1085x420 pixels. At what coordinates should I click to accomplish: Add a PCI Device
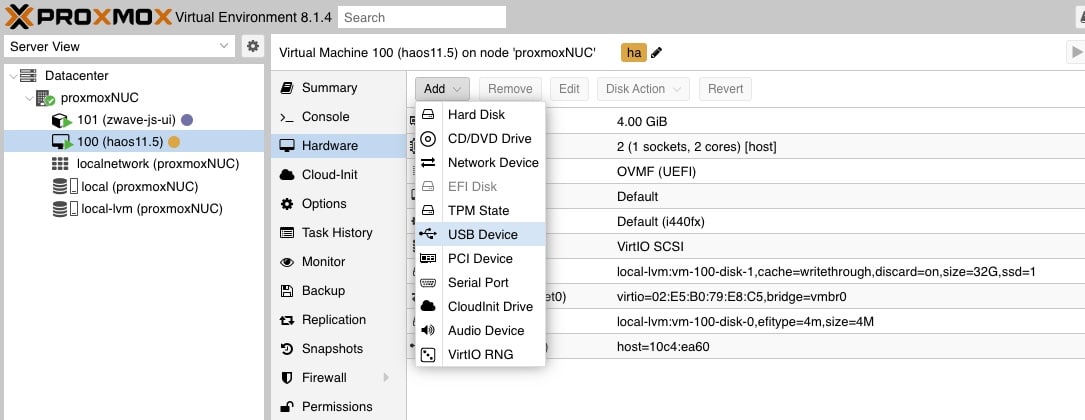(x=480, y=259)
